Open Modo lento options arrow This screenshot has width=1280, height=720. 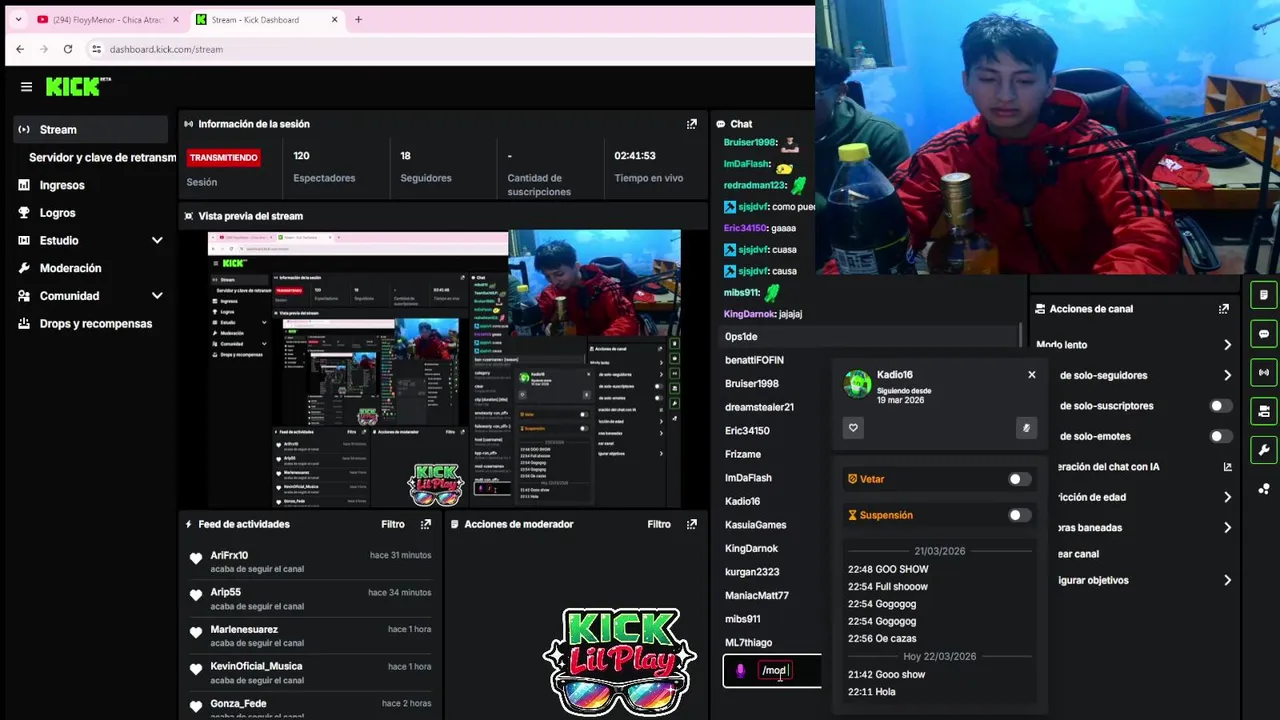pyautogui.click(x=1227, y=345)
